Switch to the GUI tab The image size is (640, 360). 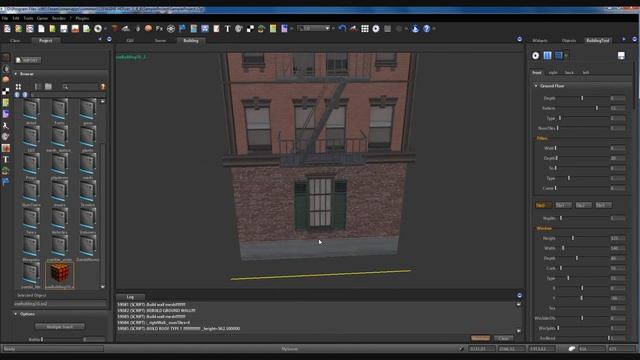point(130,40)
